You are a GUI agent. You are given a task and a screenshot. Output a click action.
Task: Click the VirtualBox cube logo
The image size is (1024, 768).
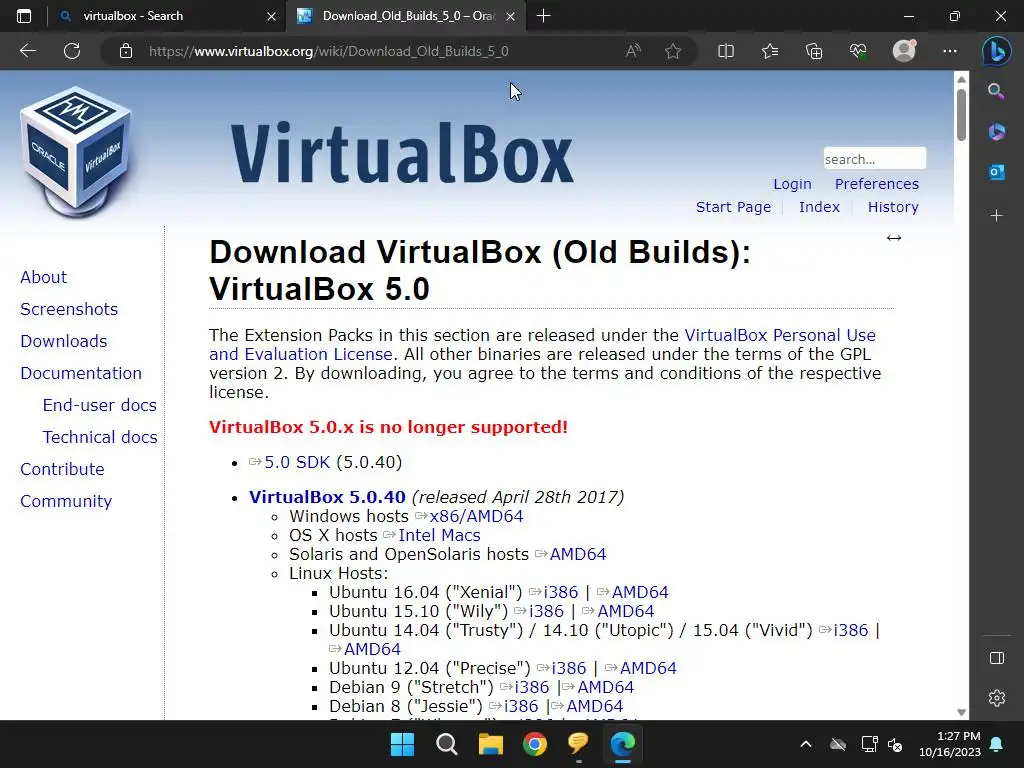point(76,152)
